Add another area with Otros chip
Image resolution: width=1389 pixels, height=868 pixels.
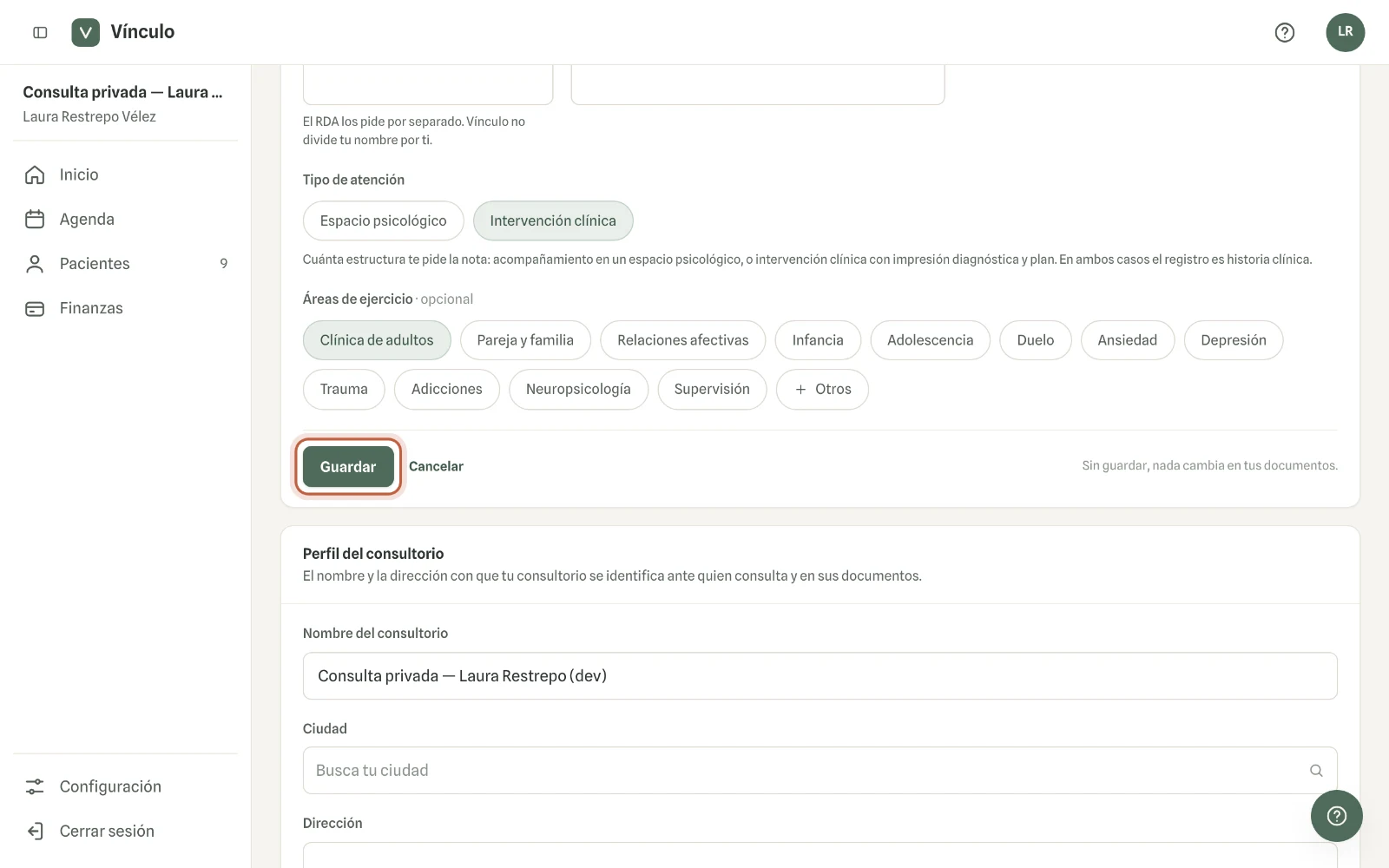pos(822,389)
